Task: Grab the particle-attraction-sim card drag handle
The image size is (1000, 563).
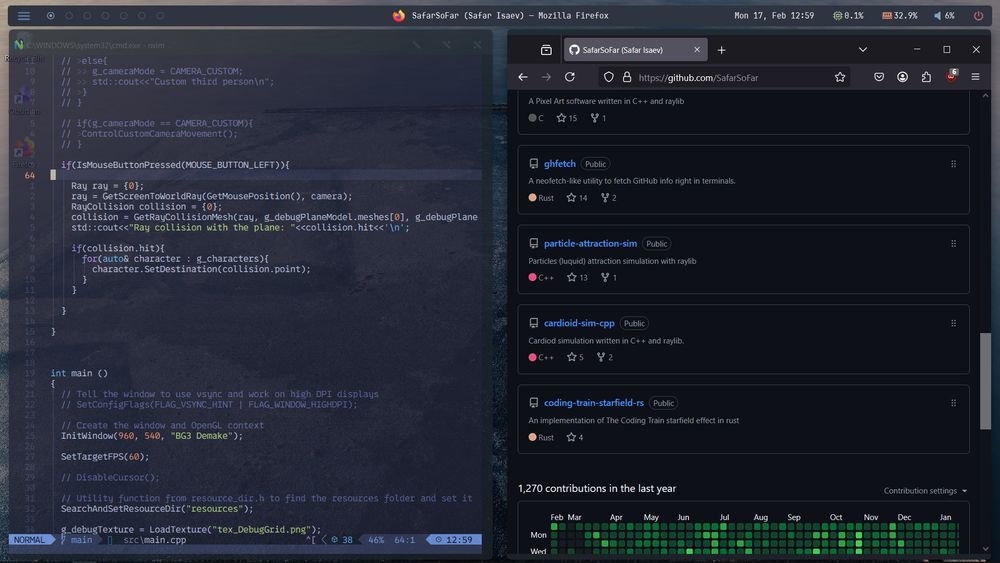Action: pyautogui.click(x=953, y=244)
